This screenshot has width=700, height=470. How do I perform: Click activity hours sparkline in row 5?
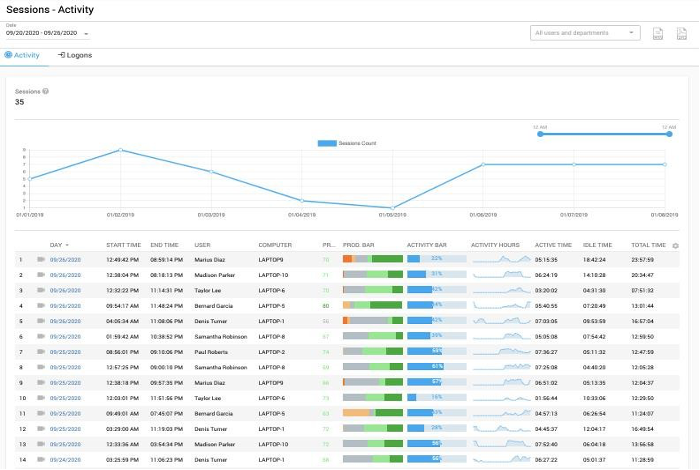[x=501, y=321]
